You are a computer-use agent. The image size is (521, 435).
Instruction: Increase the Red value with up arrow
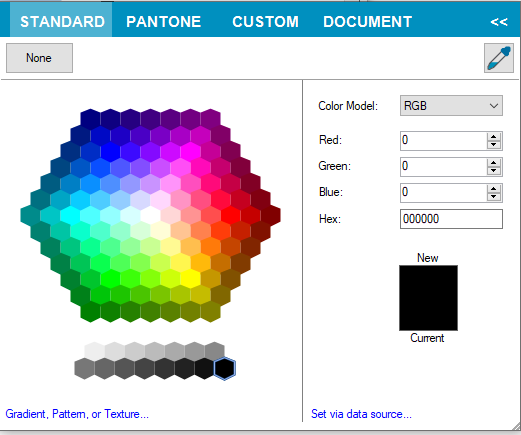[x=494, y=137]
